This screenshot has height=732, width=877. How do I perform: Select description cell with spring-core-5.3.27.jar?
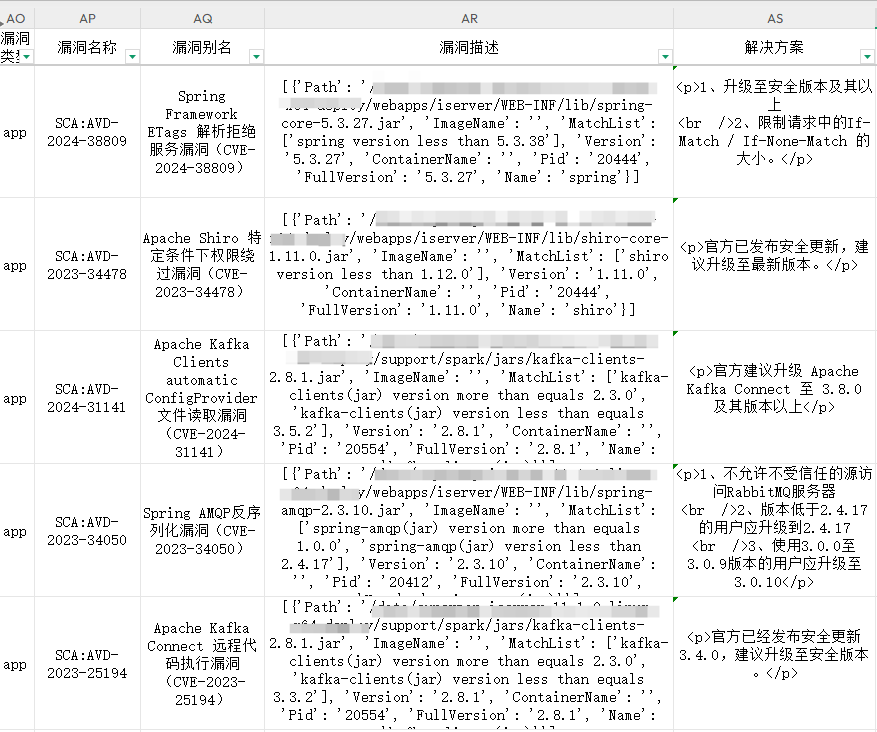(x=469, y=132)
